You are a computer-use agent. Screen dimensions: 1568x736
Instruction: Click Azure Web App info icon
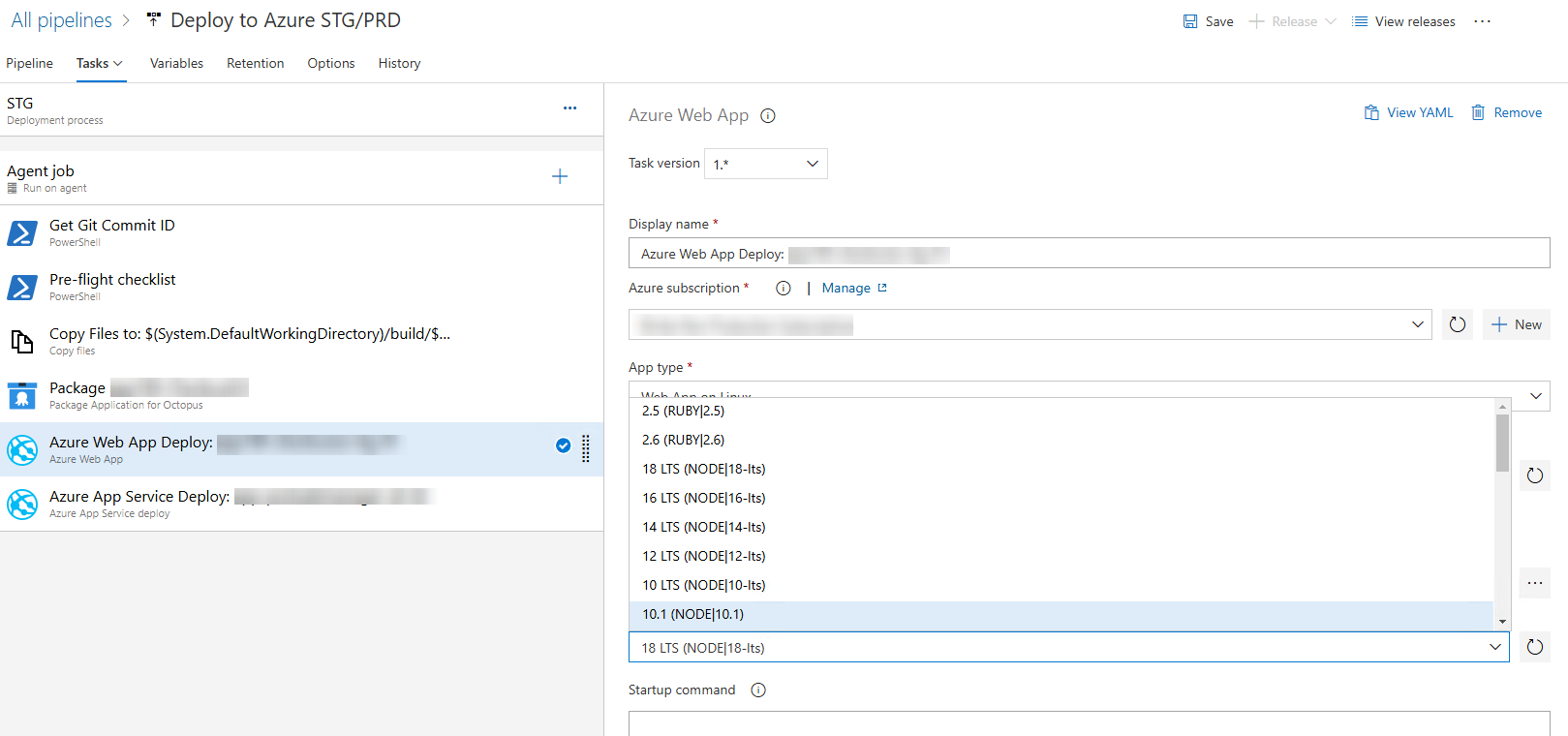tap(768, 115)
